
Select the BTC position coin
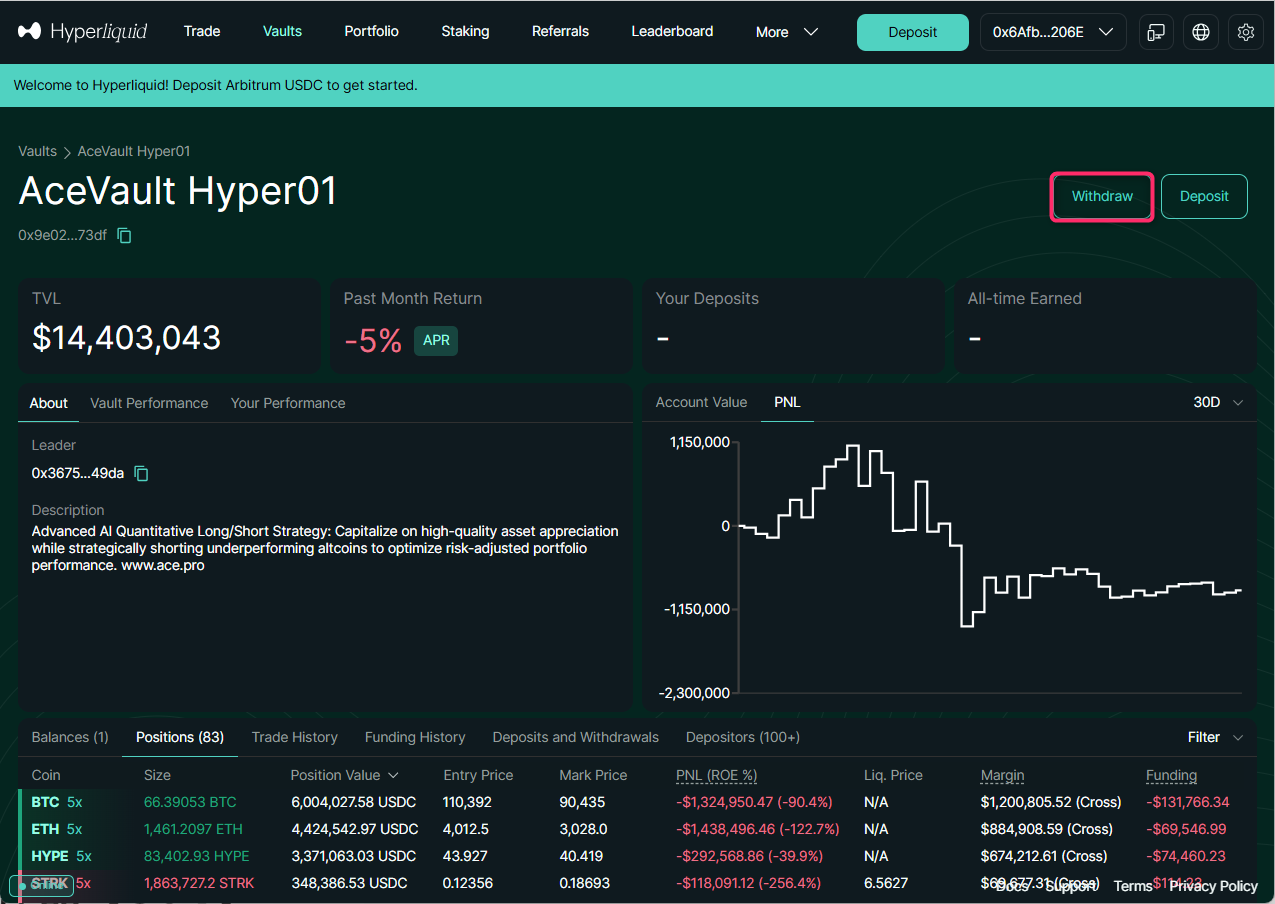tap(45, 802)
